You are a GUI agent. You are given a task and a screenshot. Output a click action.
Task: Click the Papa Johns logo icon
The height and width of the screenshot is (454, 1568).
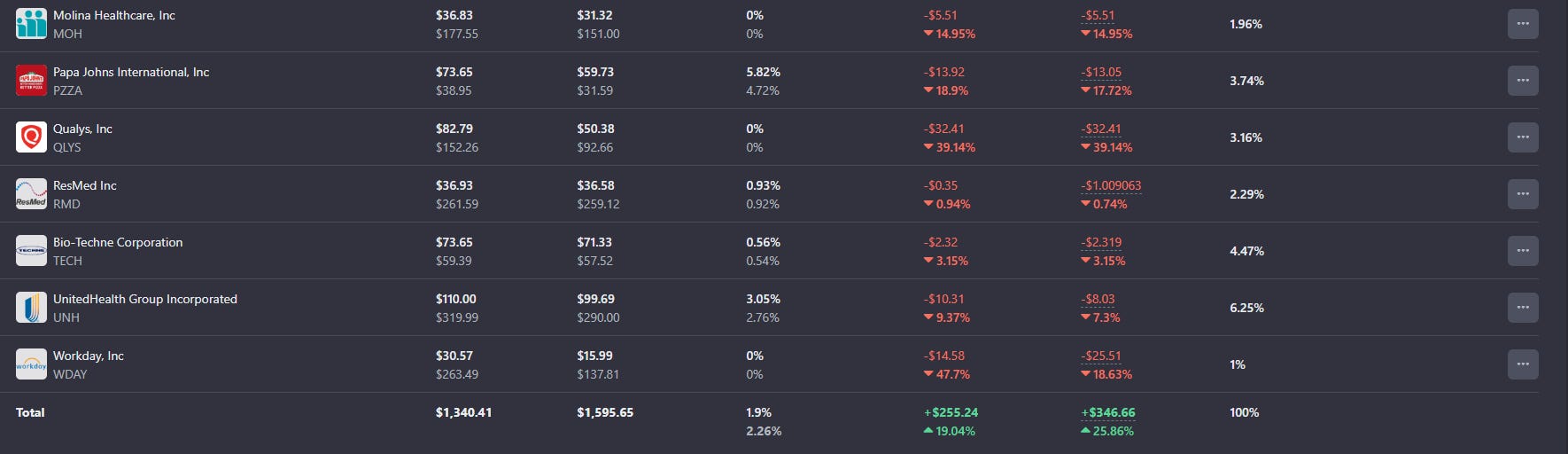(31, 81)
